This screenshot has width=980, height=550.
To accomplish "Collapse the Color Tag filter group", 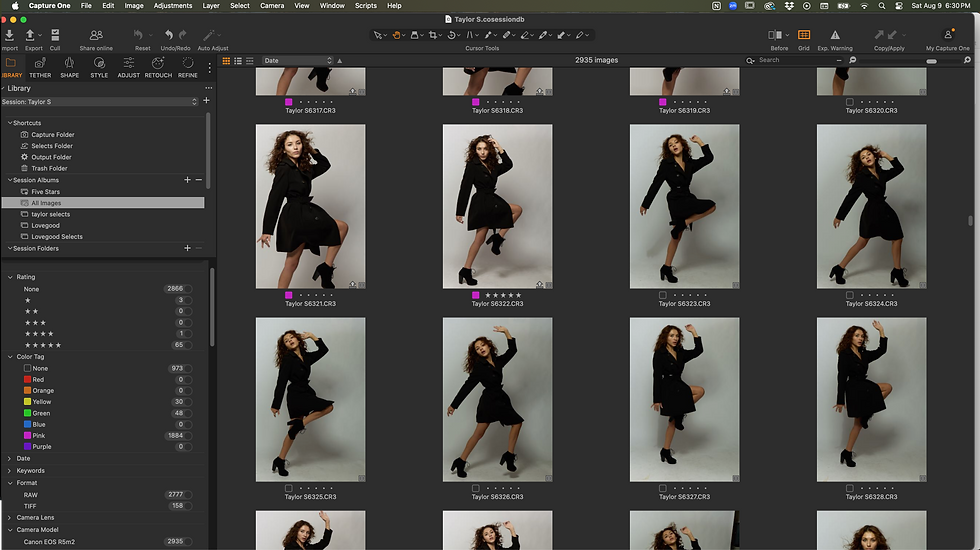I will (10, 357).
